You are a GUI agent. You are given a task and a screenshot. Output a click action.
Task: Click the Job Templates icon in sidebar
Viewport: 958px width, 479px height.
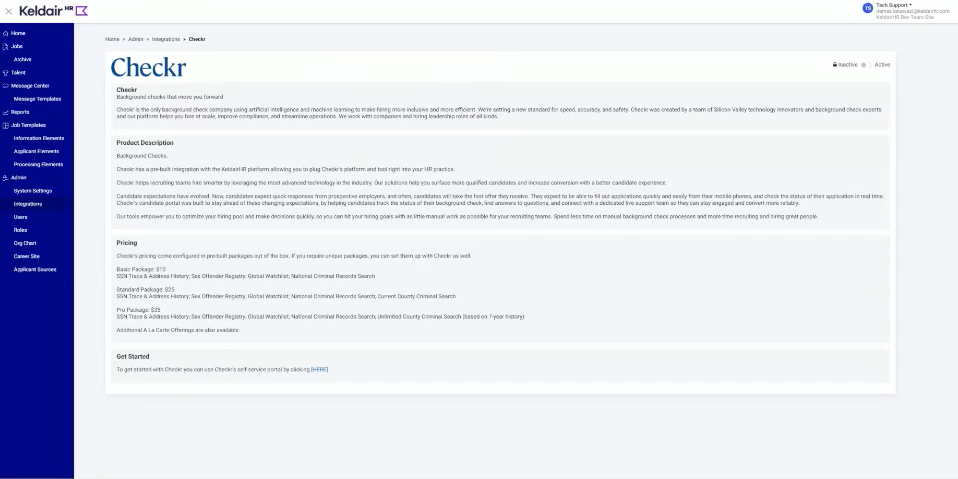5,125
